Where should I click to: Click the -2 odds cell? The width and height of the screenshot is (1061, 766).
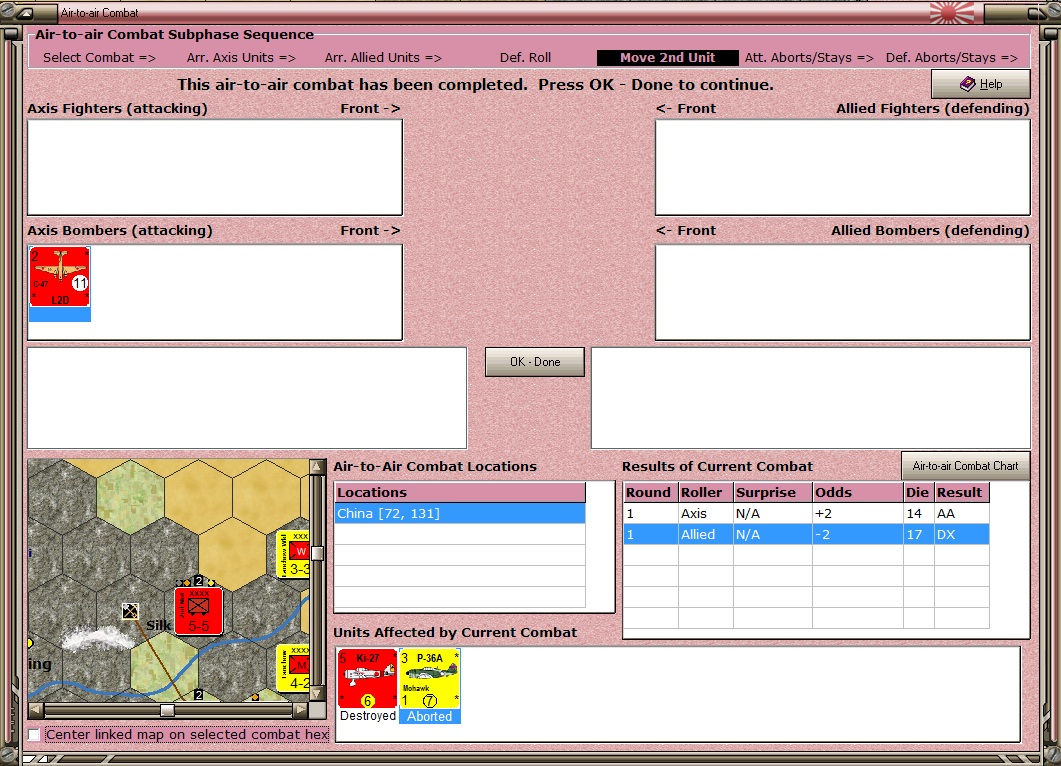pyautogui.click(x=857, y=535)
